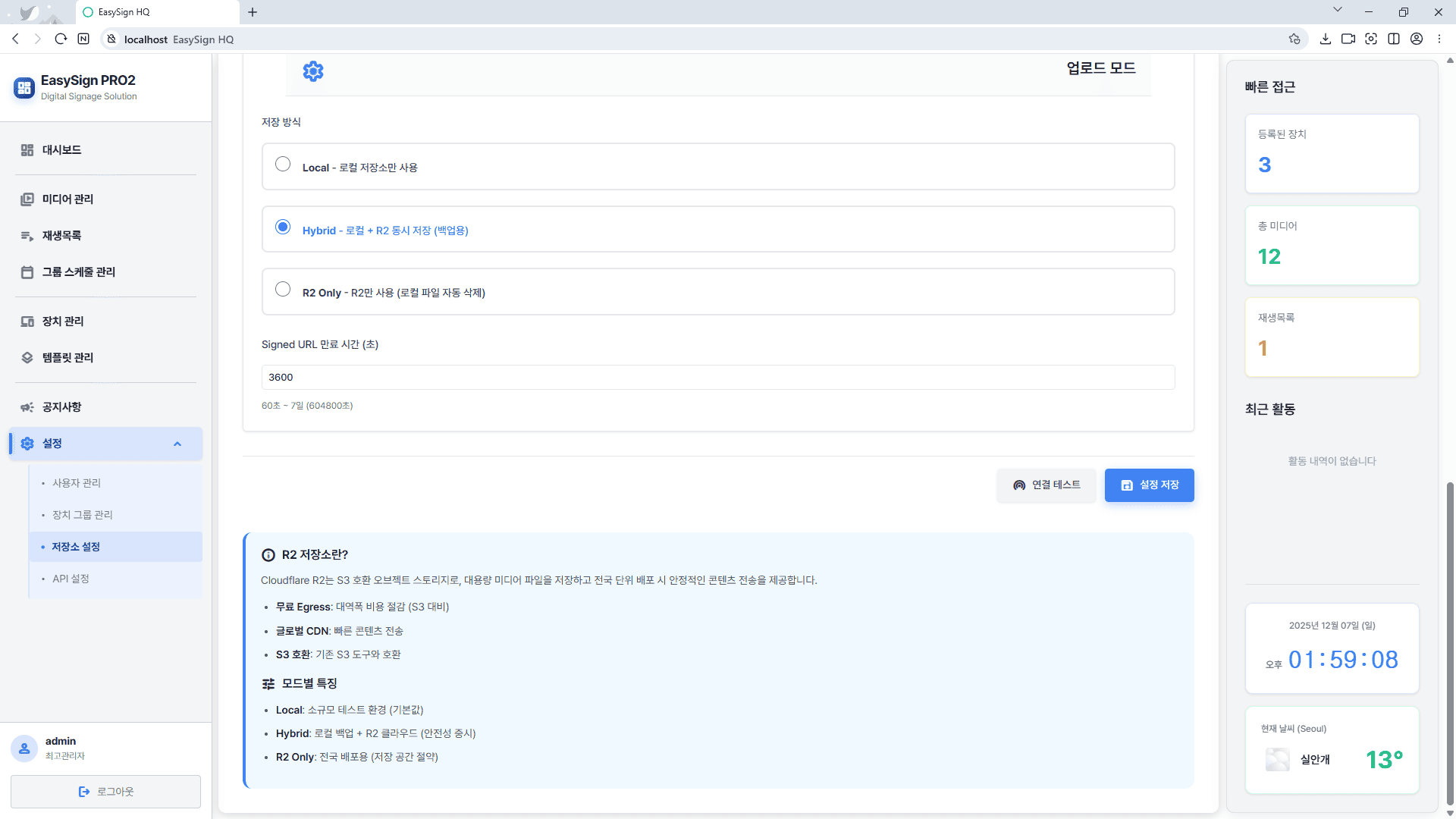The height and width of the screenshot is (819, 1456).
Task: Click the 설정 저장 save button
Action: coord(1149,485)
